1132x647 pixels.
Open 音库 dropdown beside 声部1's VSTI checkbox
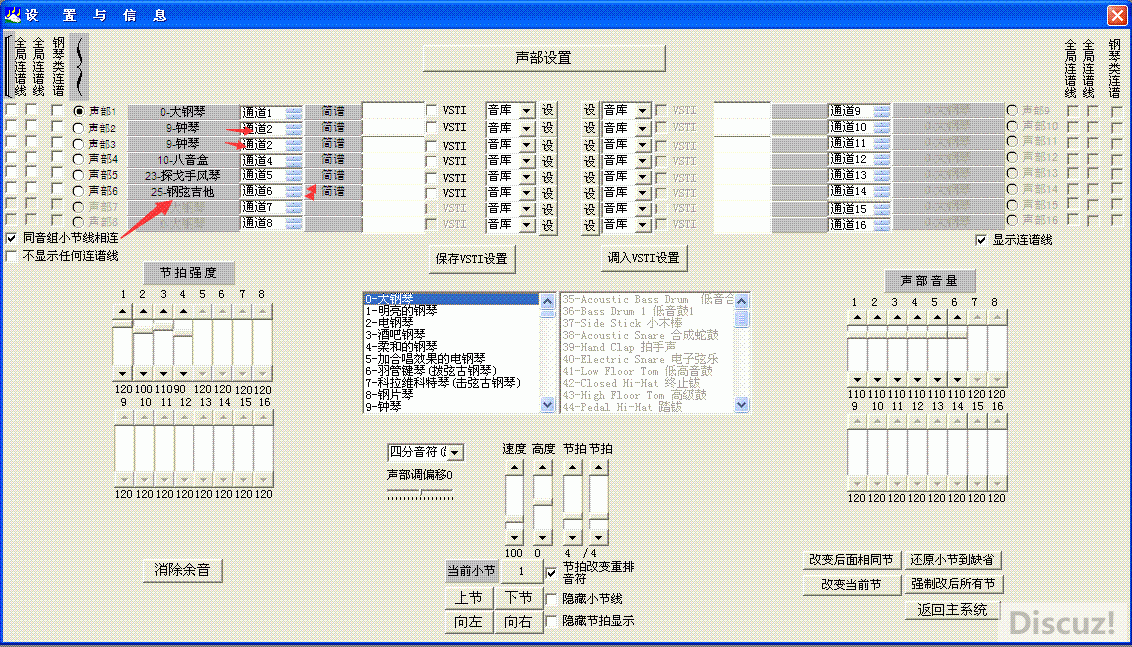pyautogui.click(x=527, y=111)
